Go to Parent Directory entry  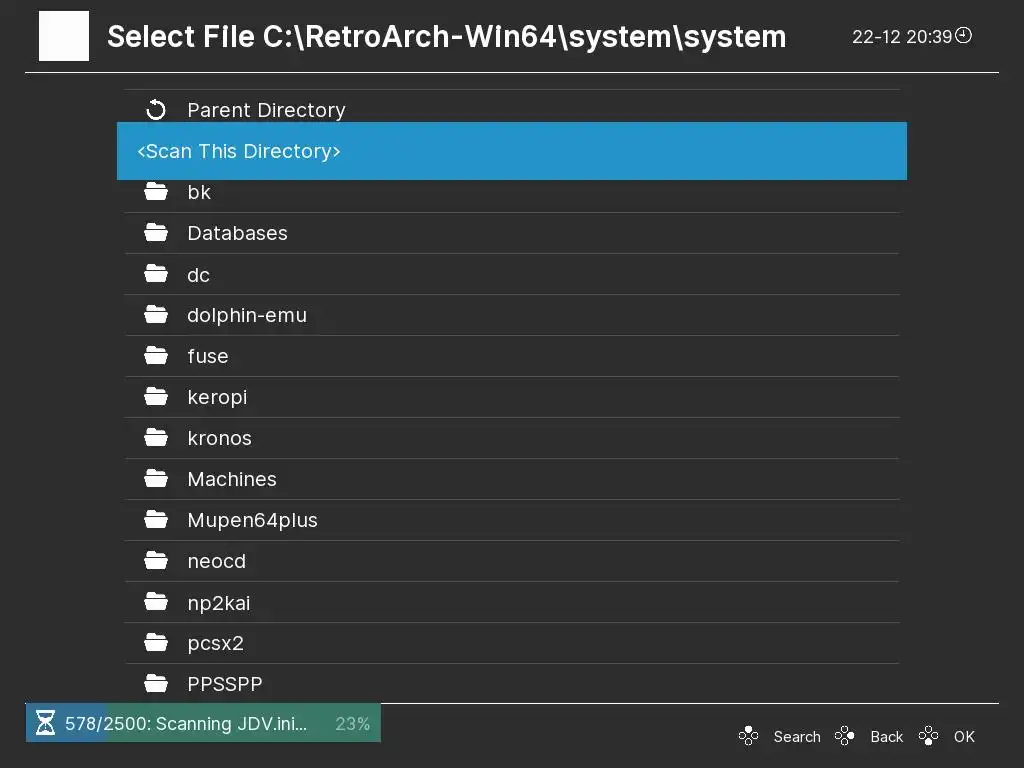coord(266,110)
